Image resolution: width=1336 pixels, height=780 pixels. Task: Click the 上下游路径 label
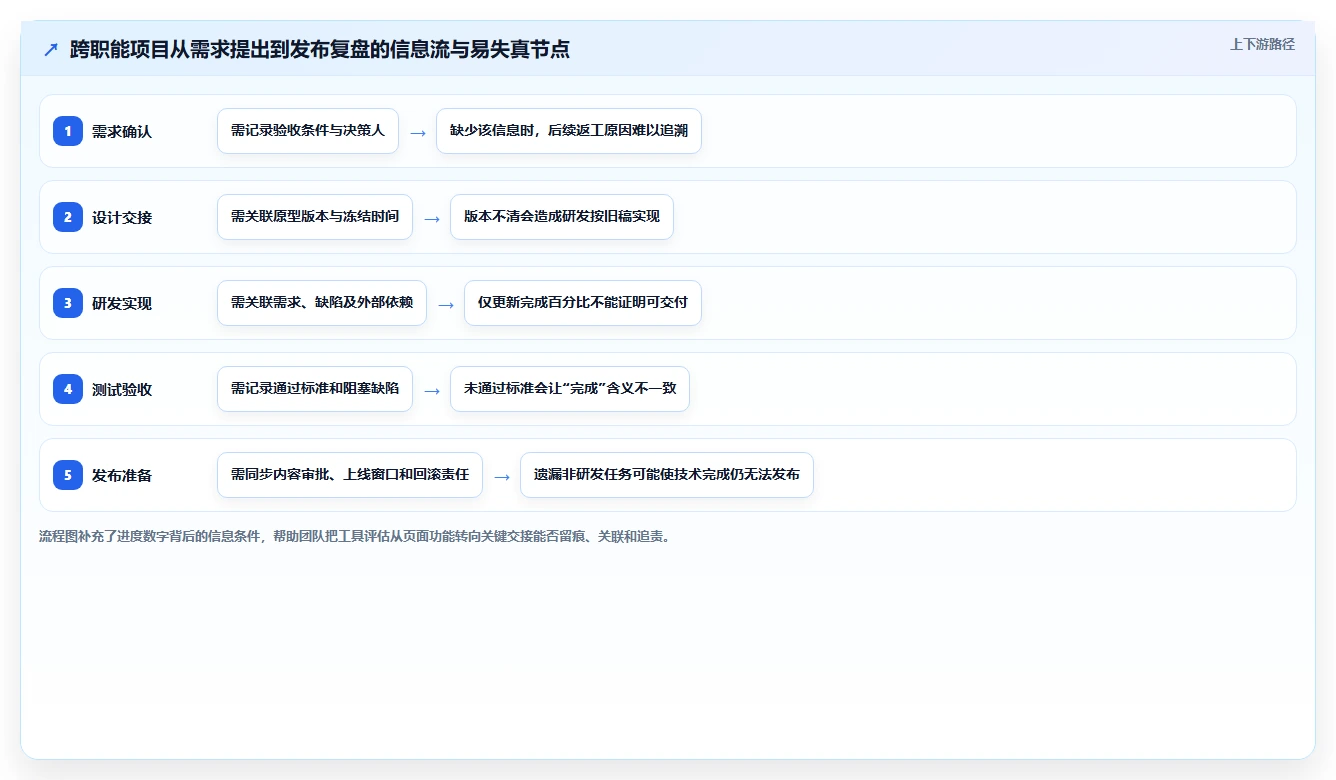[x=1262, y=44]
